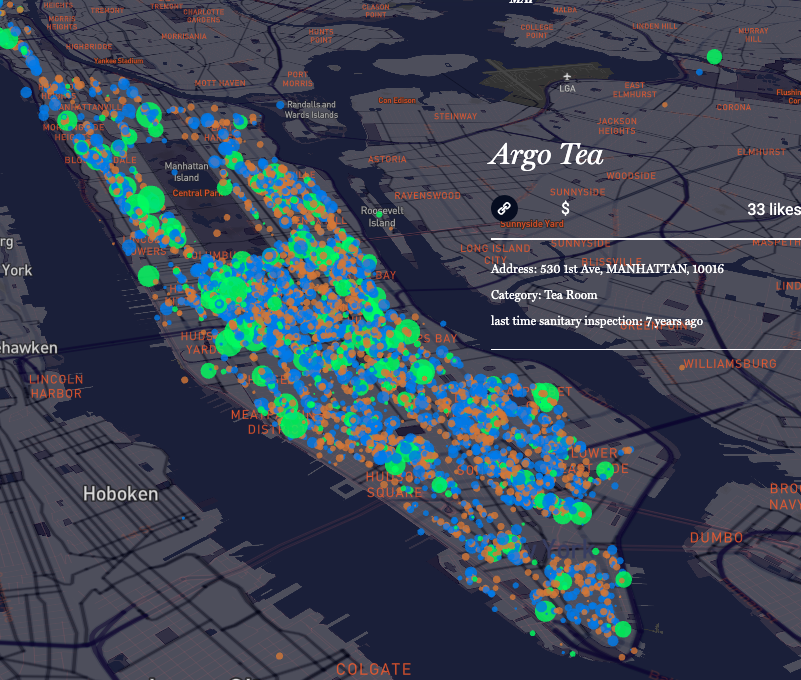801x680 pixels.
Task: Select the Category: Tea Room text
Action: point(544,295)
